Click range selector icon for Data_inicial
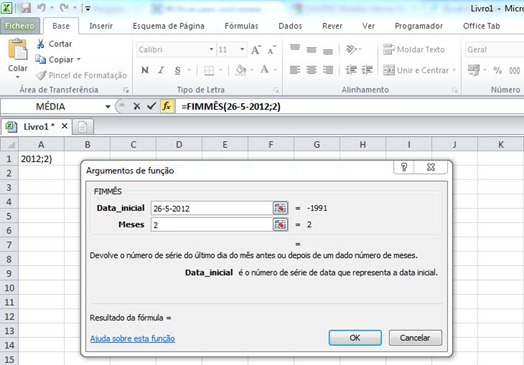This screenshot has height=365, width=524. click(280, 208)
